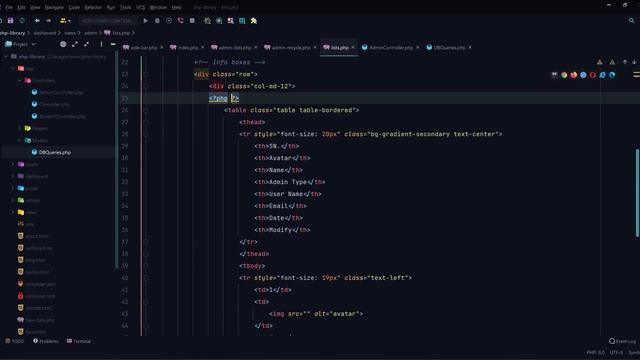Hide the Project panel with minus icon
Image resolution: width=640 pixels, height=360 pixels.
point(113,44)
